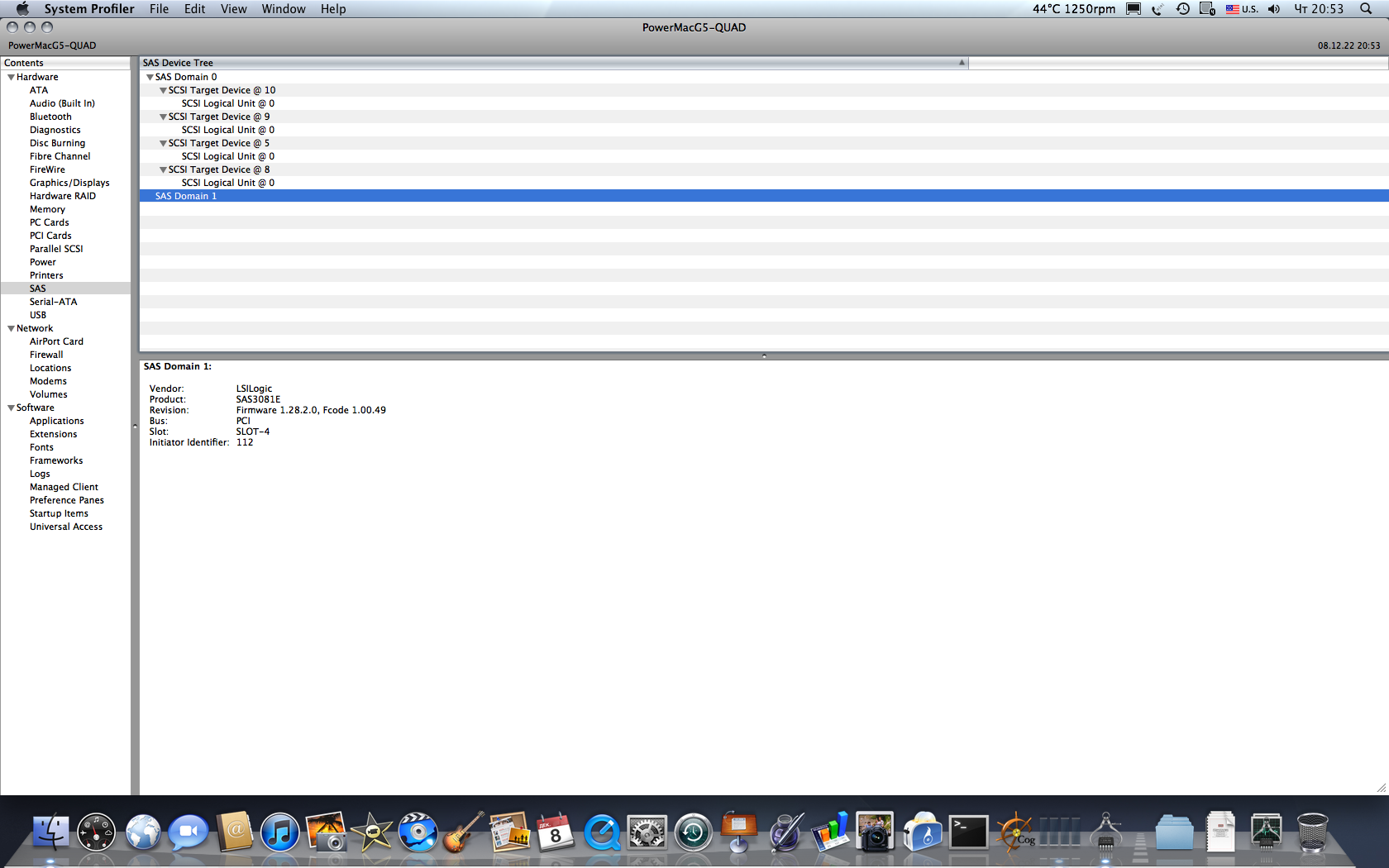Screen dimensions: 1389x868
Task: Open iChat in the Dock
Action: pyautogui.click(x=189, y=832)
